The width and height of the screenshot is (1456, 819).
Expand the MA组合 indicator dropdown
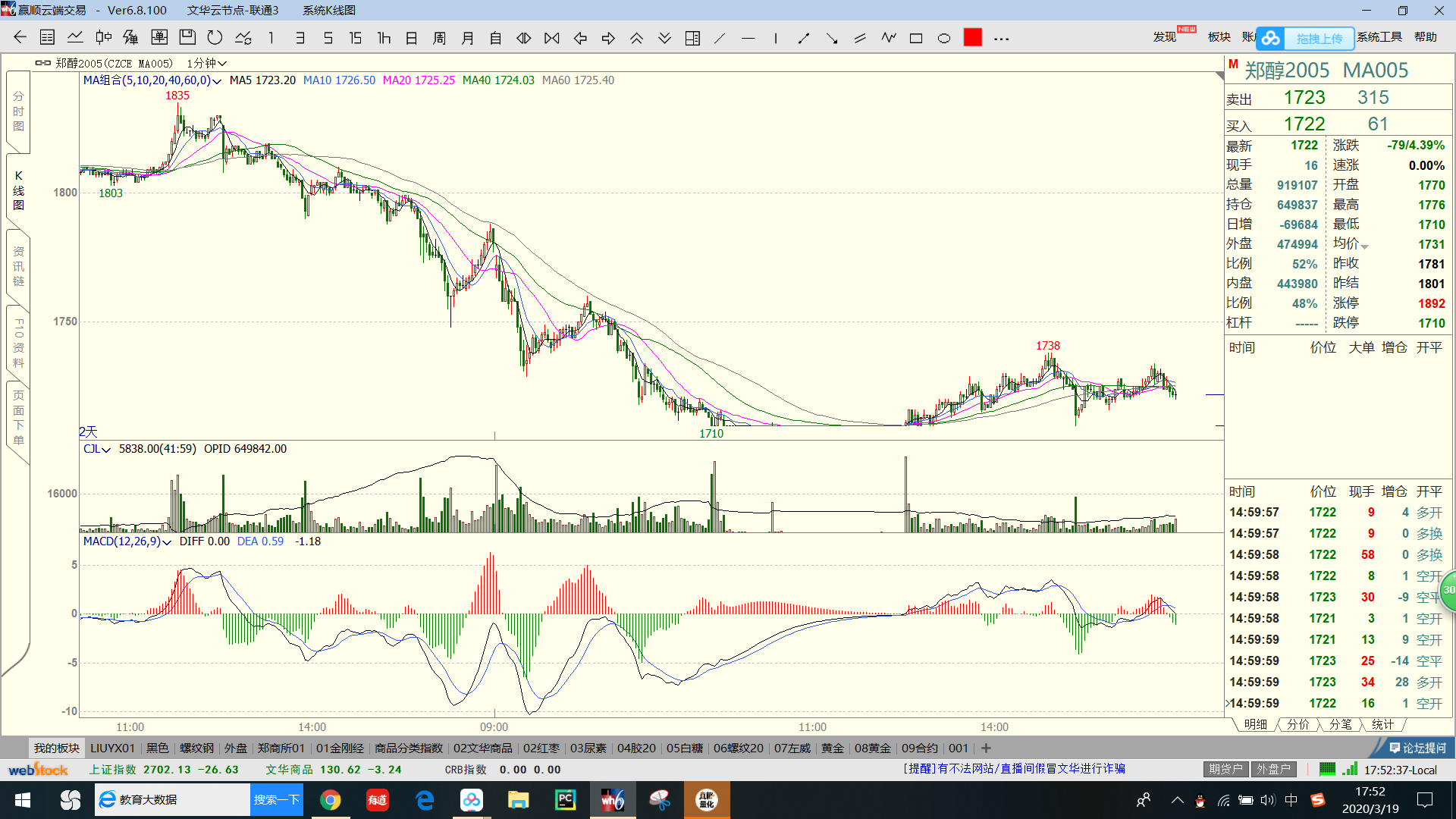pos(217,81)
